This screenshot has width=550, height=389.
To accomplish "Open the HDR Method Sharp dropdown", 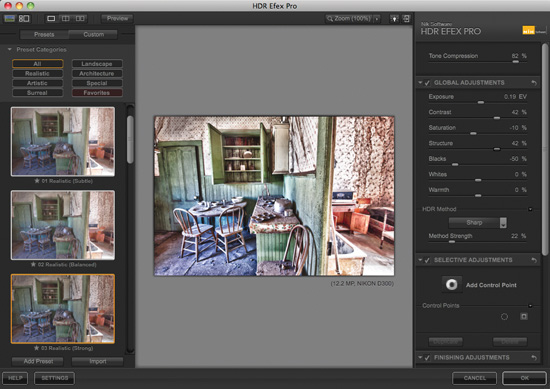I will point(477,222).
